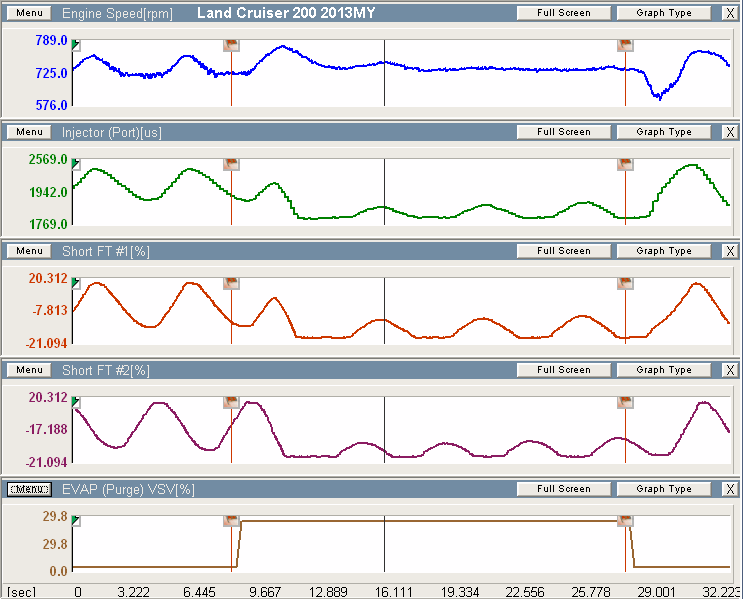Select second flag marker on Short FT #1 graph

coord(625,283)
